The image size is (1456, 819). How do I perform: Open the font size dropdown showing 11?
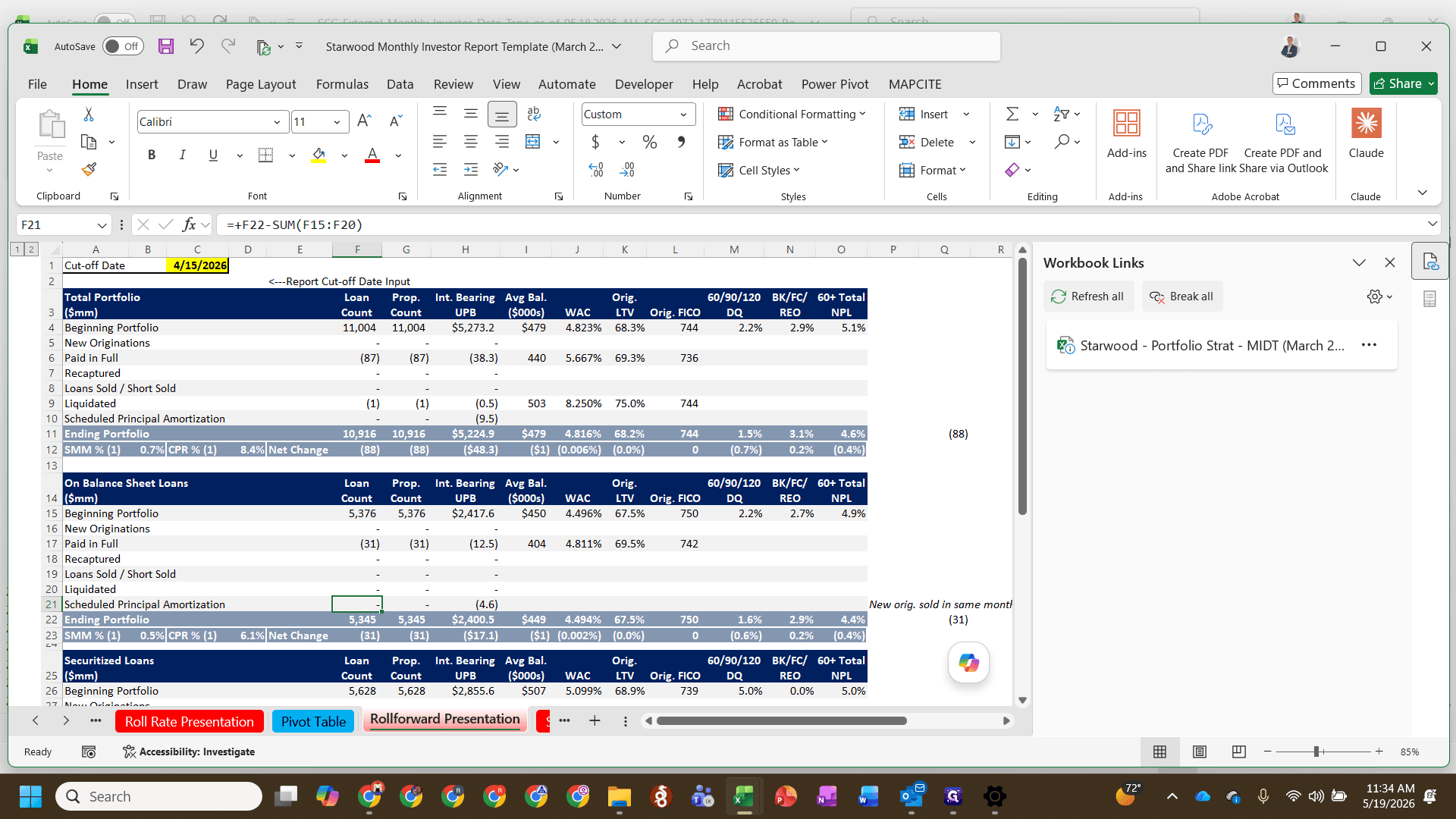click(337, 122)
